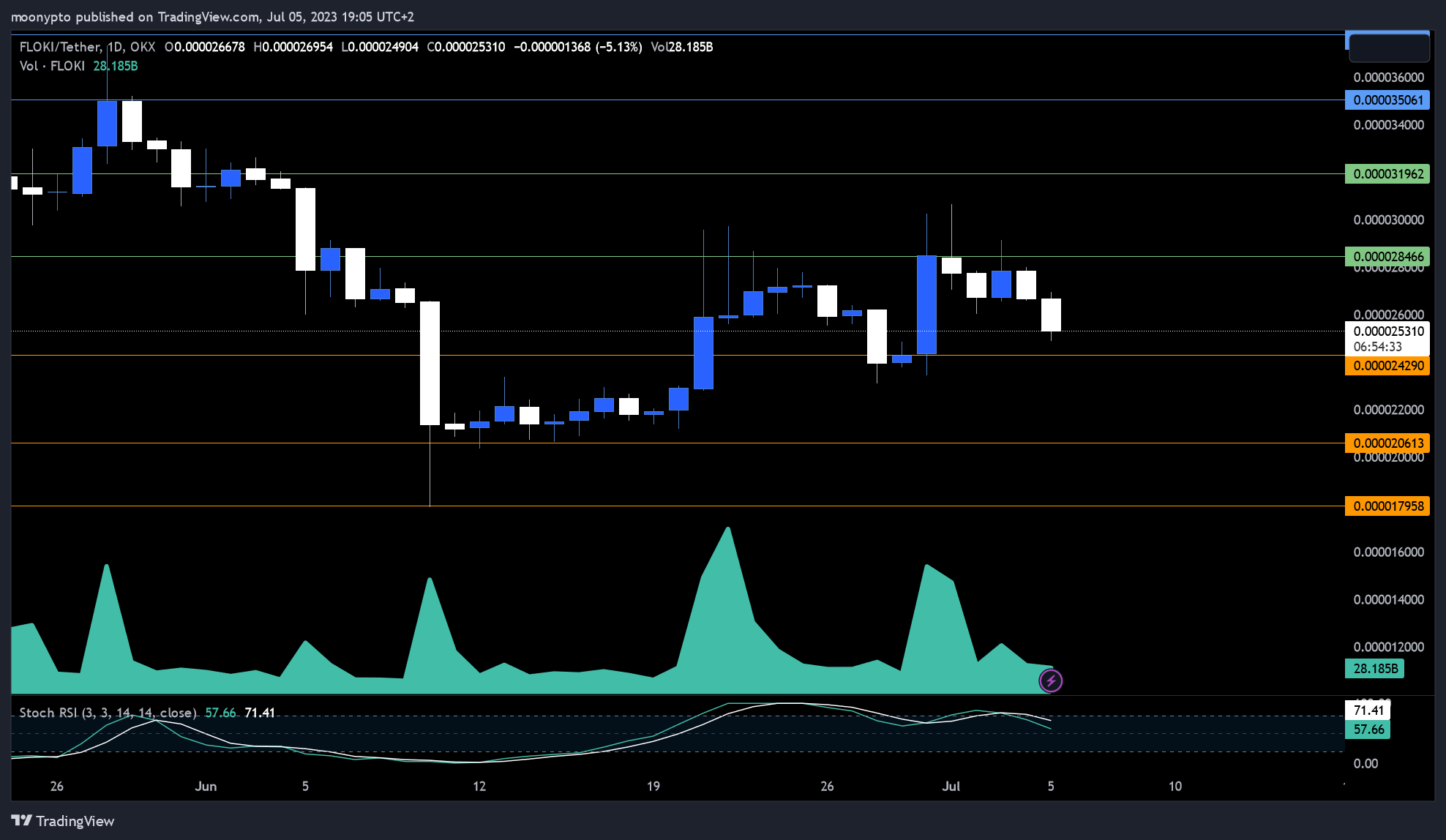This screenshot has height=840, width=1446.
Task: Click the 12 date label on time axis
Action: 479,787
